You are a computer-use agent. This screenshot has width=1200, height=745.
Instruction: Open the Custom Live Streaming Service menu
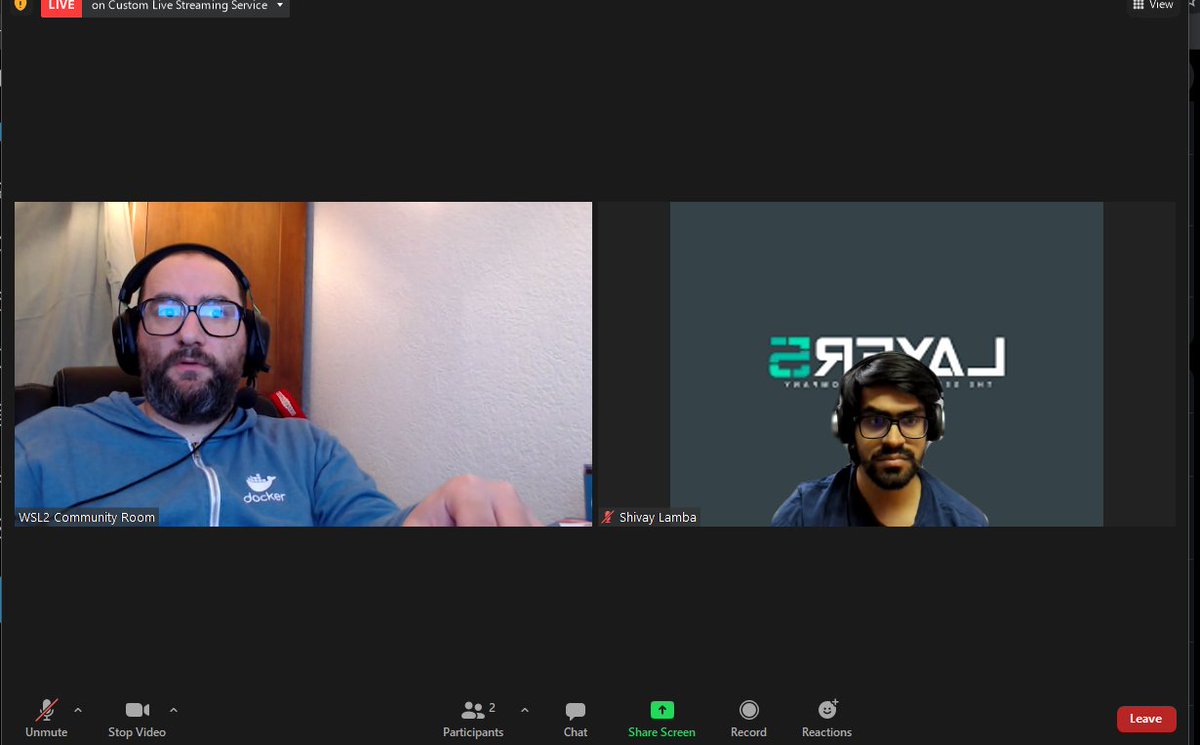(x=278, y=5)
